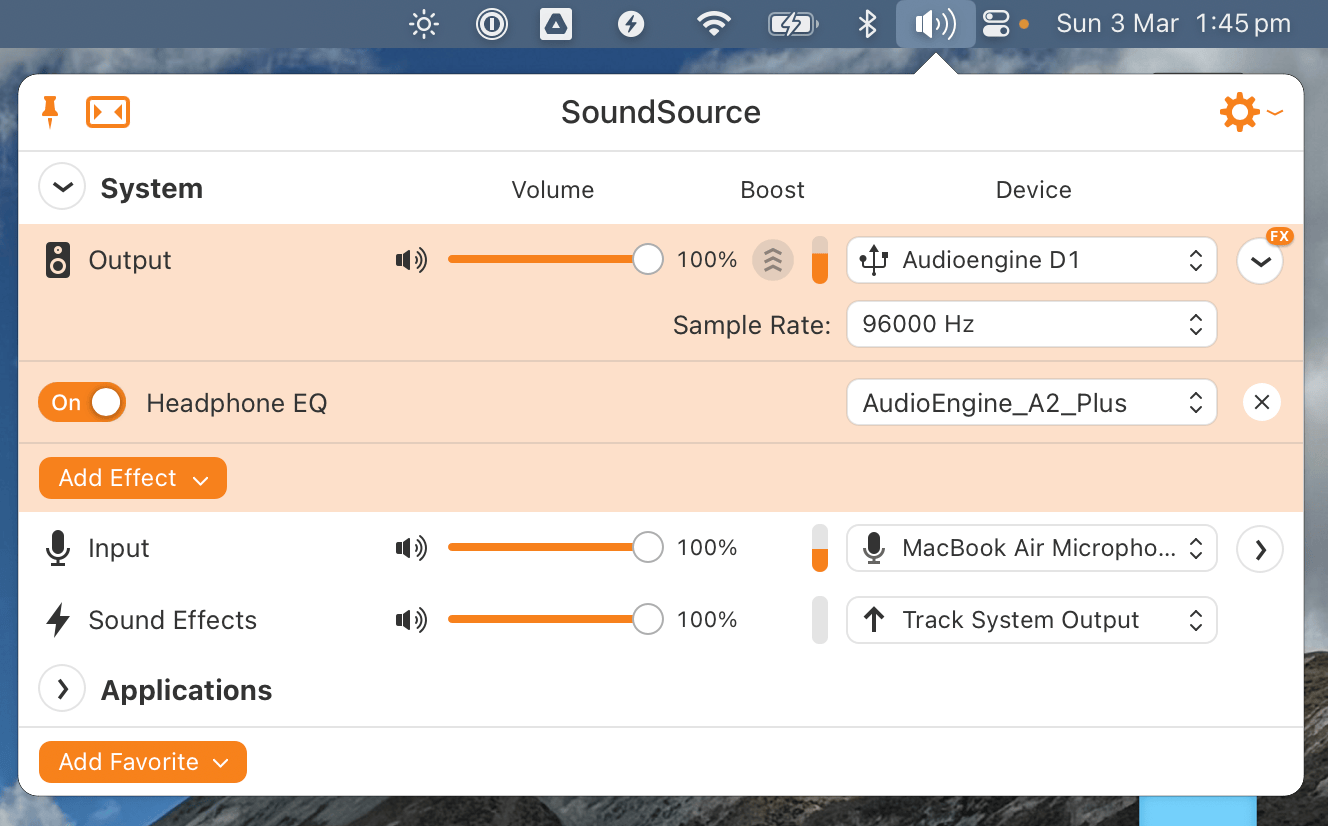Click the Sound Effects volume slider
Viewport: 1328px width, 826px height.
[555, 619]
